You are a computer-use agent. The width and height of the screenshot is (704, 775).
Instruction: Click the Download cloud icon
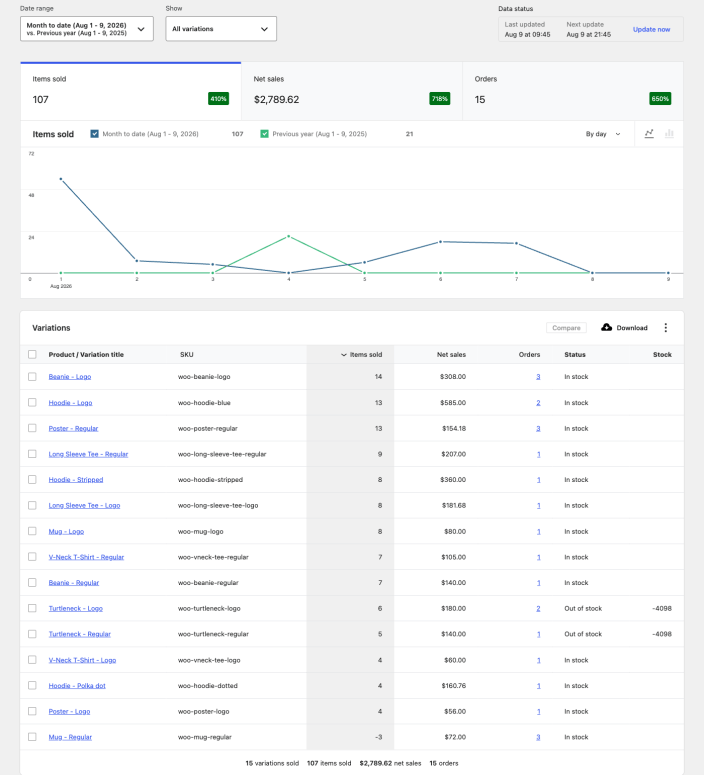(607, 327)
